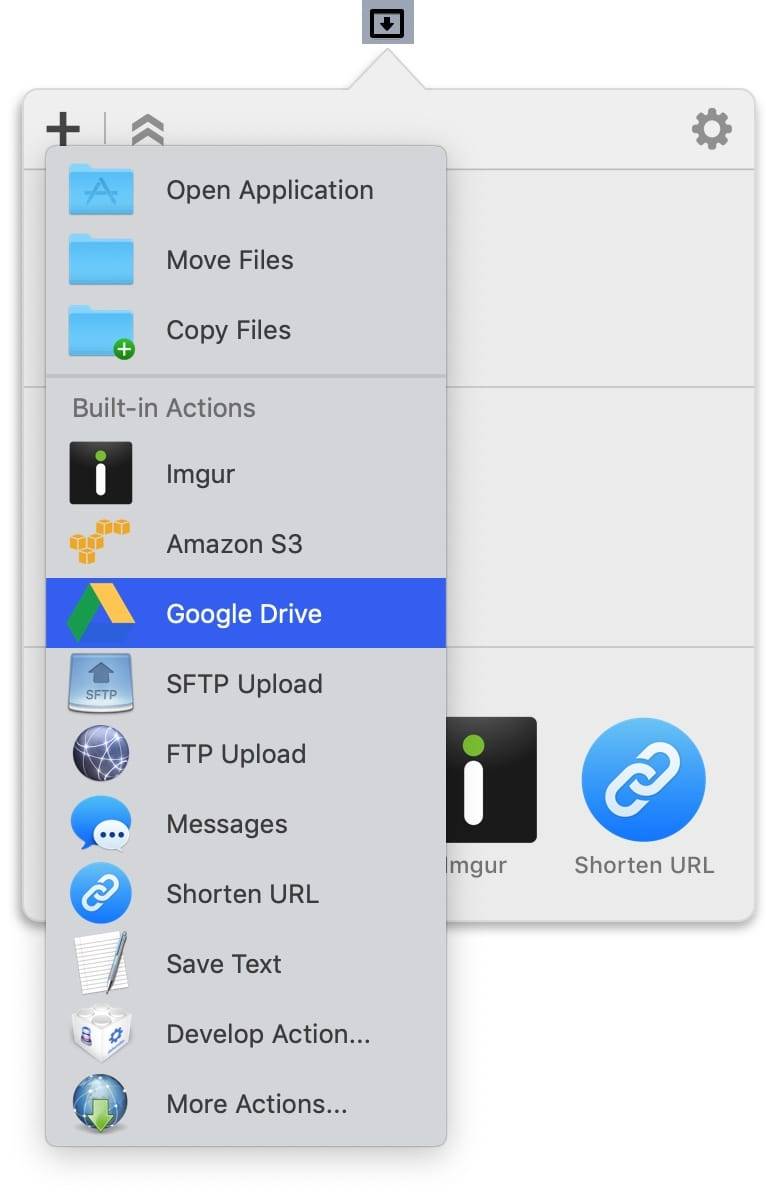Pick the Amazon S3 cubes icon
The width and height of the screenshot is (766, 1200).
[101, 543]
